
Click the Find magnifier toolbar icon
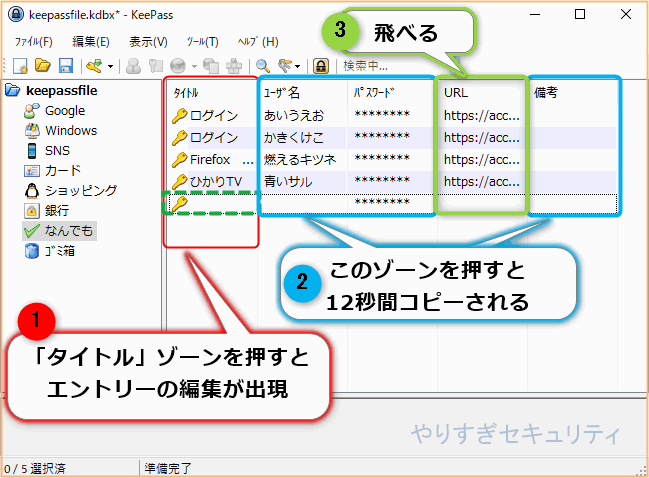point(263,65)
